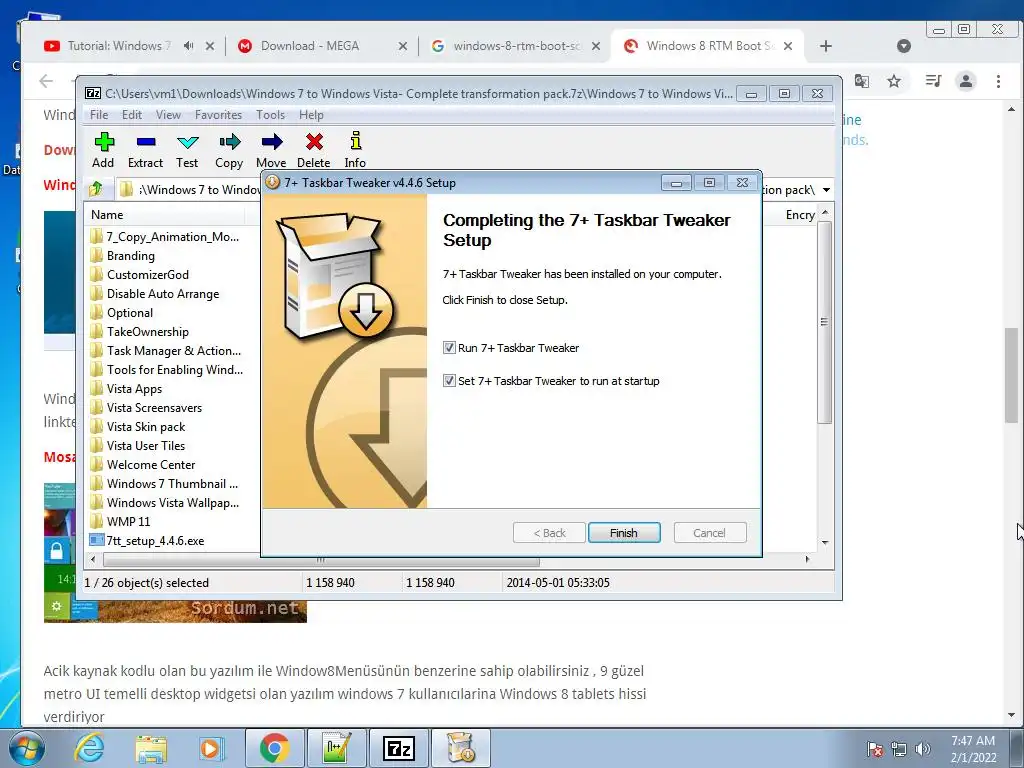
Task: Click the Copy icon in 7-Zip toolbar
Action: point(229,150)
